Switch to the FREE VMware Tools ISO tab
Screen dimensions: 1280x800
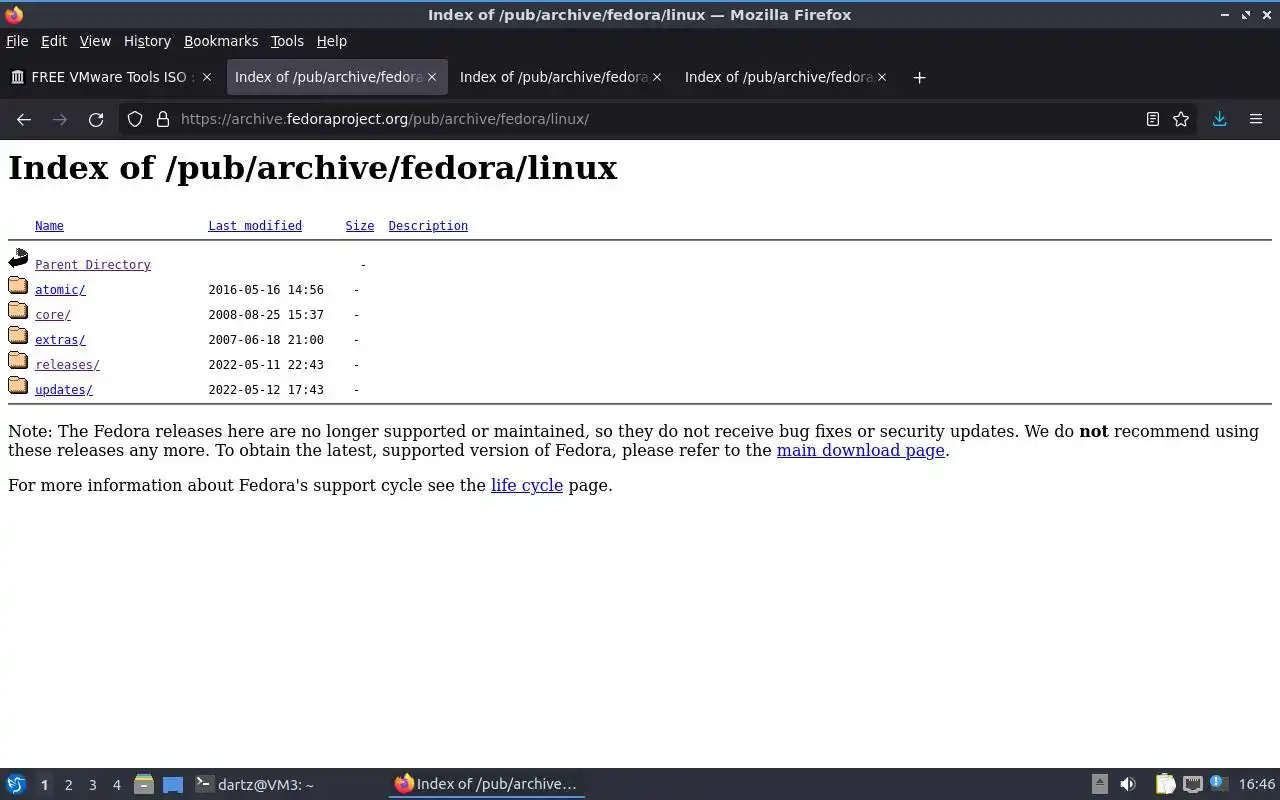pos(111,77)
